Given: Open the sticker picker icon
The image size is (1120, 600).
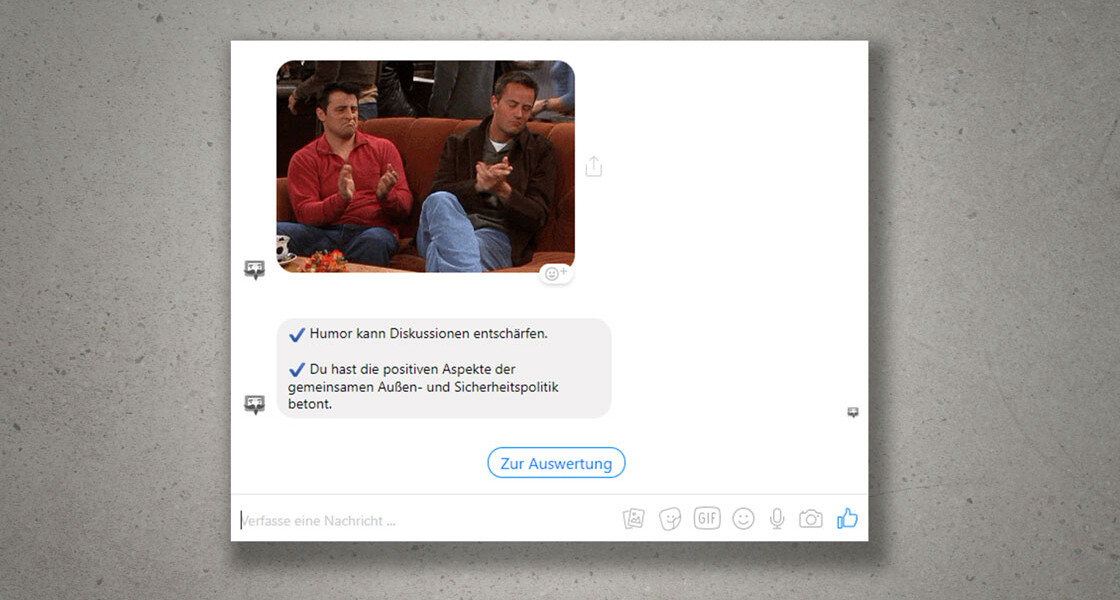Looking at the screenshot, I should (670, 519).
